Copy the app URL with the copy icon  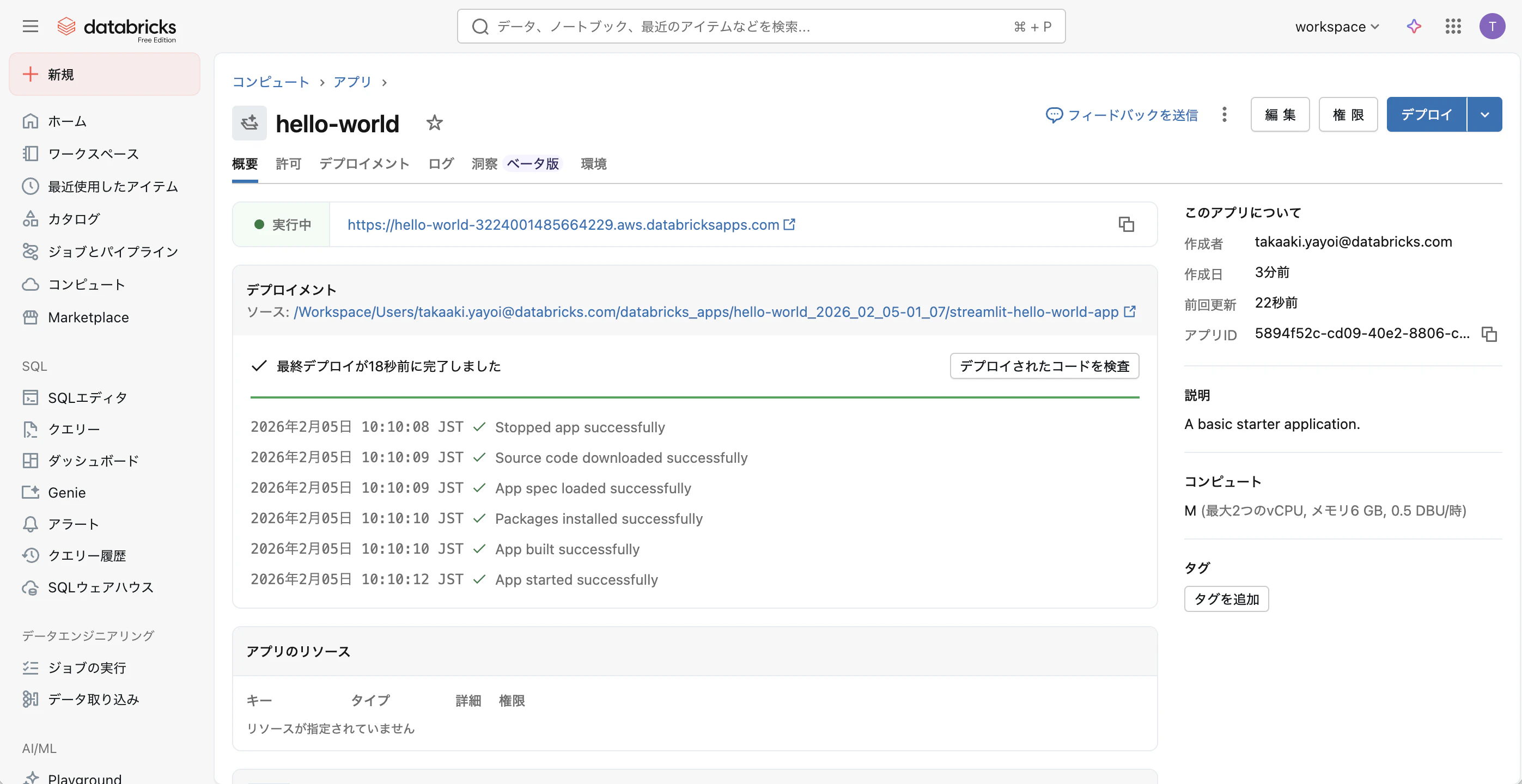1125,224
